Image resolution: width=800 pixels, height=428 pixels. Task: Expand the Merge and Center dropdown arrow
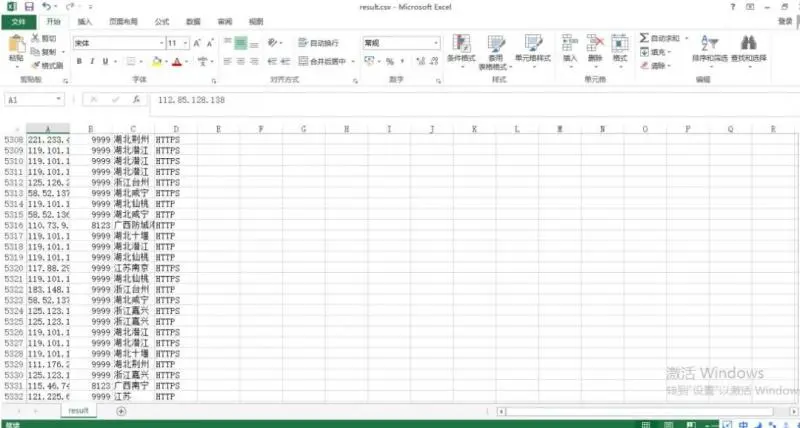click(x=353, y=62)
